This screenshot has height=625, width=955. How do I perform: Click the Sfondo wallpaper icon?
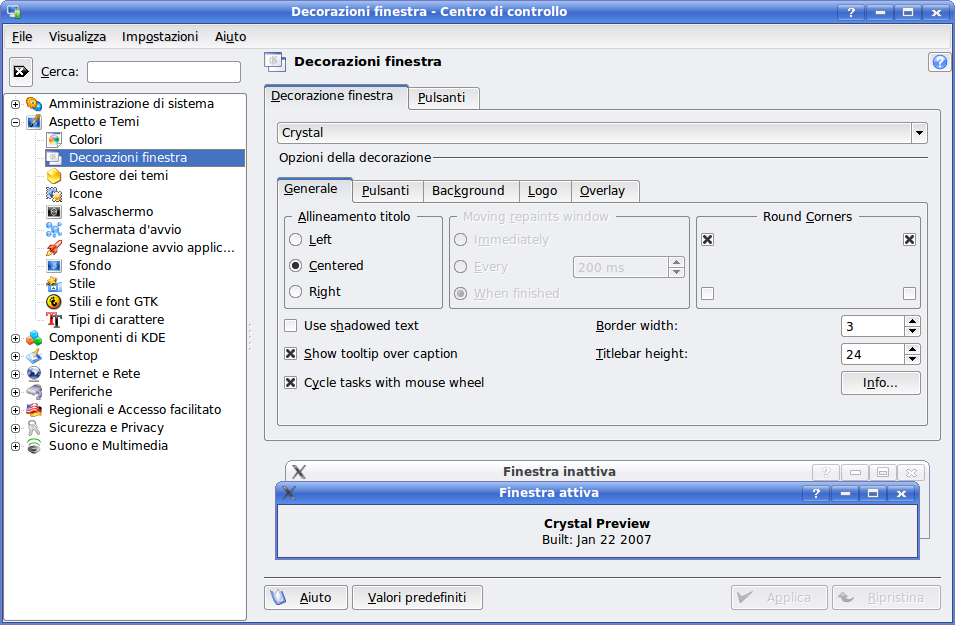tap(54, 266)
